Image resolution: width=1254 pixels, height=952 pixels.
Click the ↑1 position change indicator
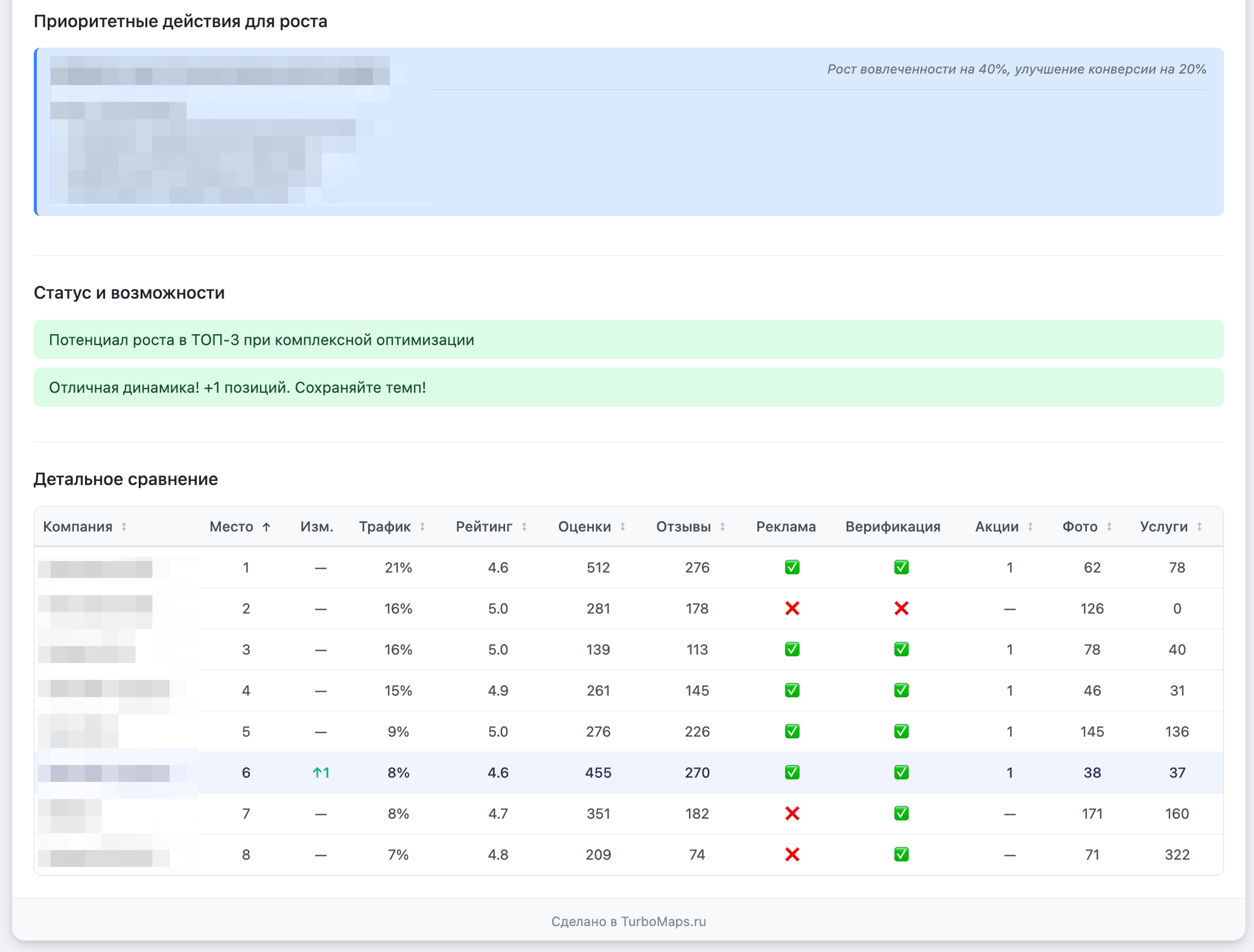[x=321, y=773]
